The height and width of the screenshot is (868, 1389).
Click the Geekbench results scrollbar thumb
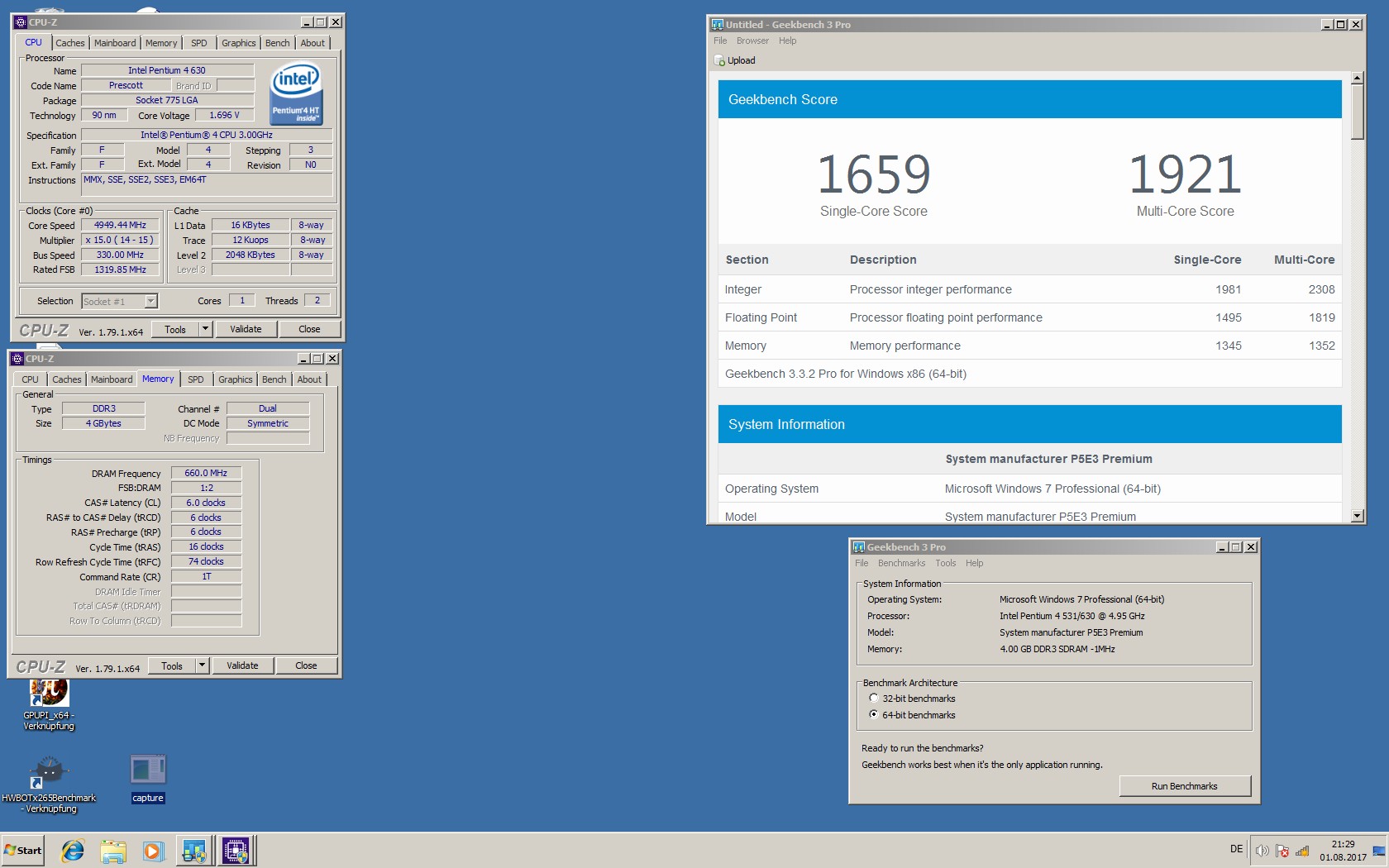tap(1357, 112)
